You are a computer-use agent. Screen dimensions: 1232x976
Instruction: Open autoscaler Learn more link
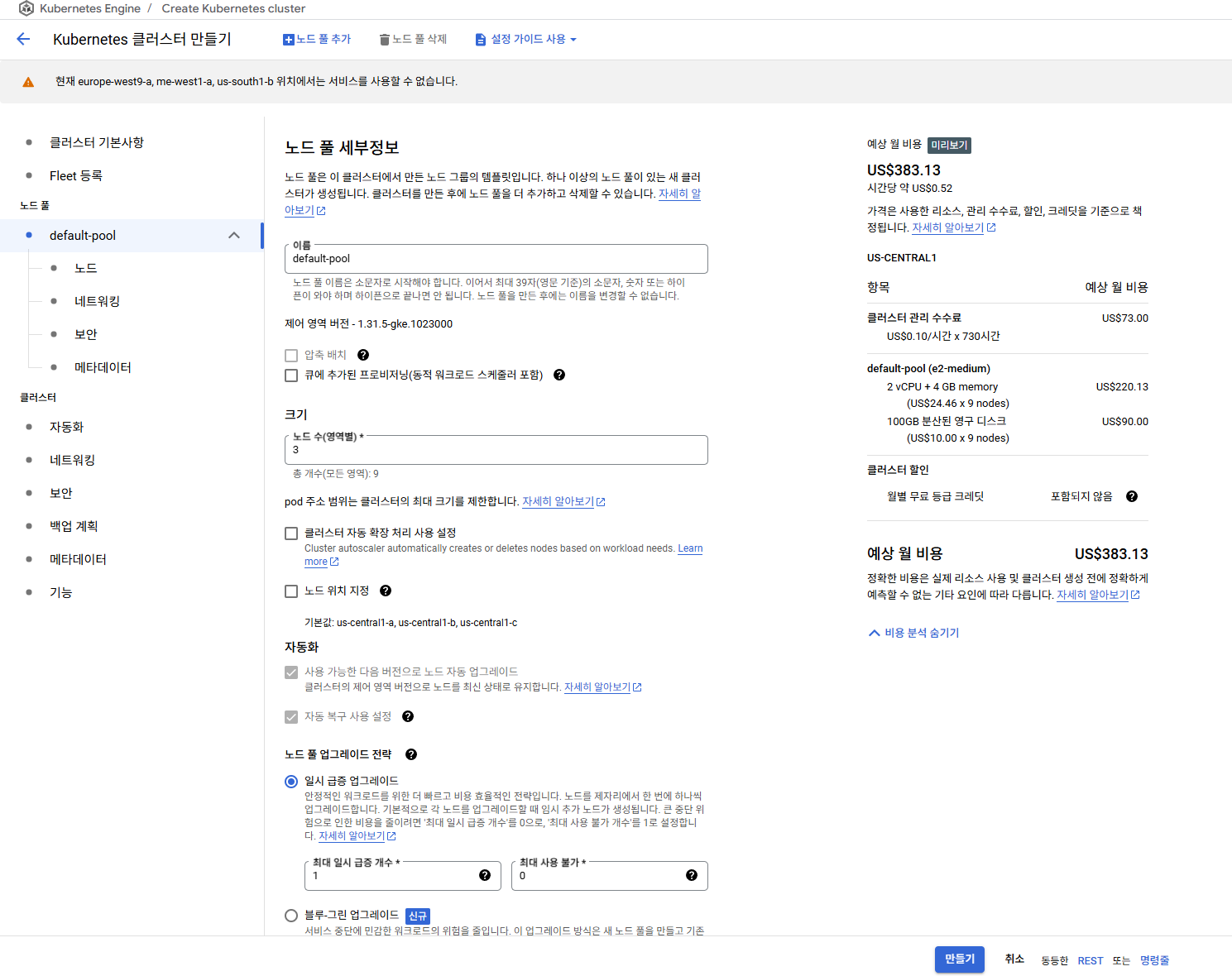(690, 548)
